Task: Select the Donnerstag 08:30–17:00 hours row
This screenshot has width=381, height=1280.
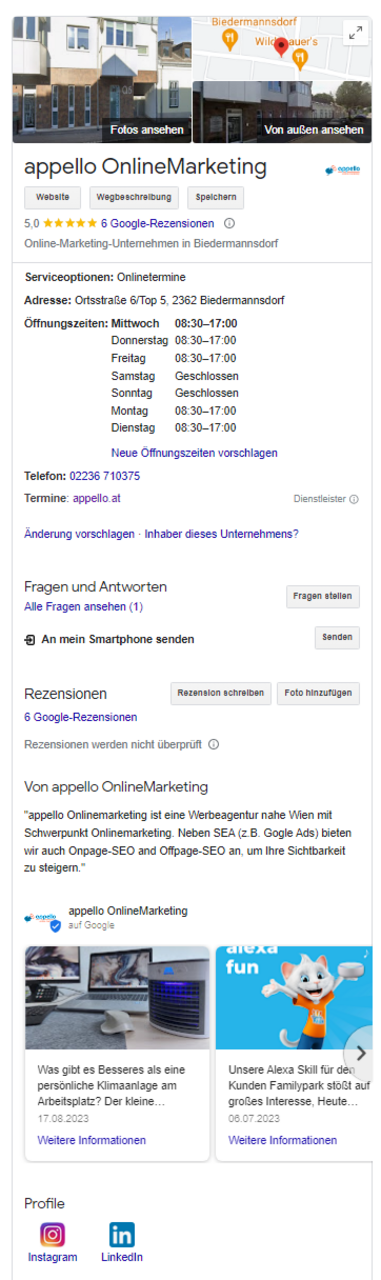Action: pyautogui.click(x=174, y=341)
